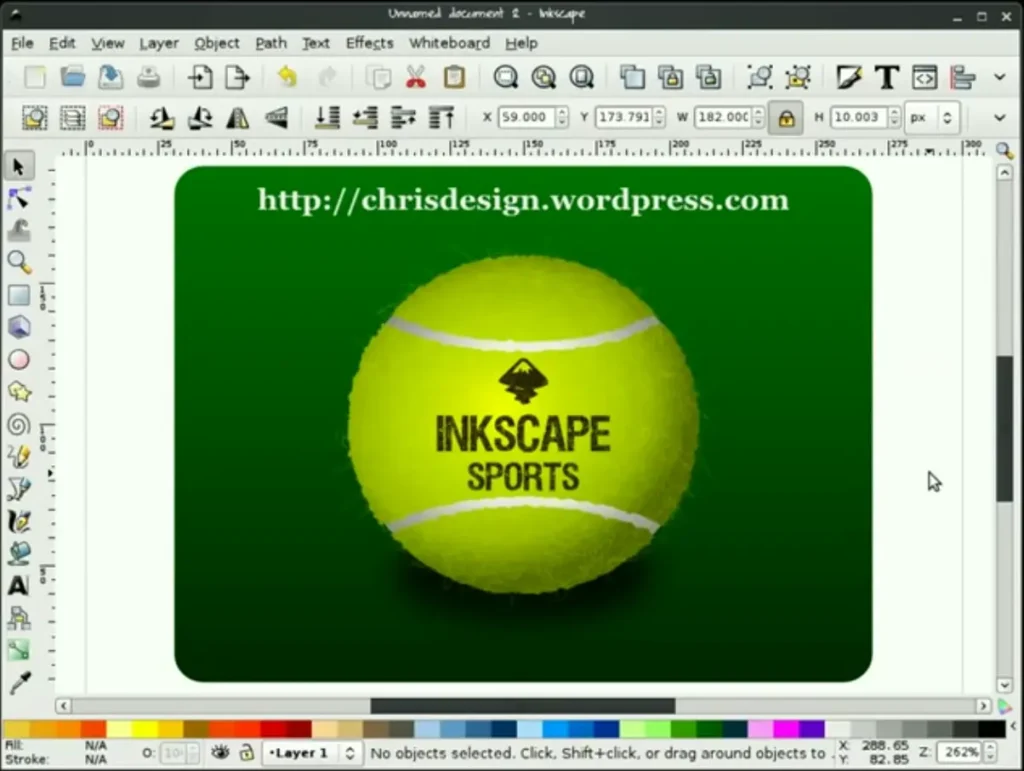1024x771 pixels.
Task: Step the zoom percentage spinner
Action: coord(990,752)
